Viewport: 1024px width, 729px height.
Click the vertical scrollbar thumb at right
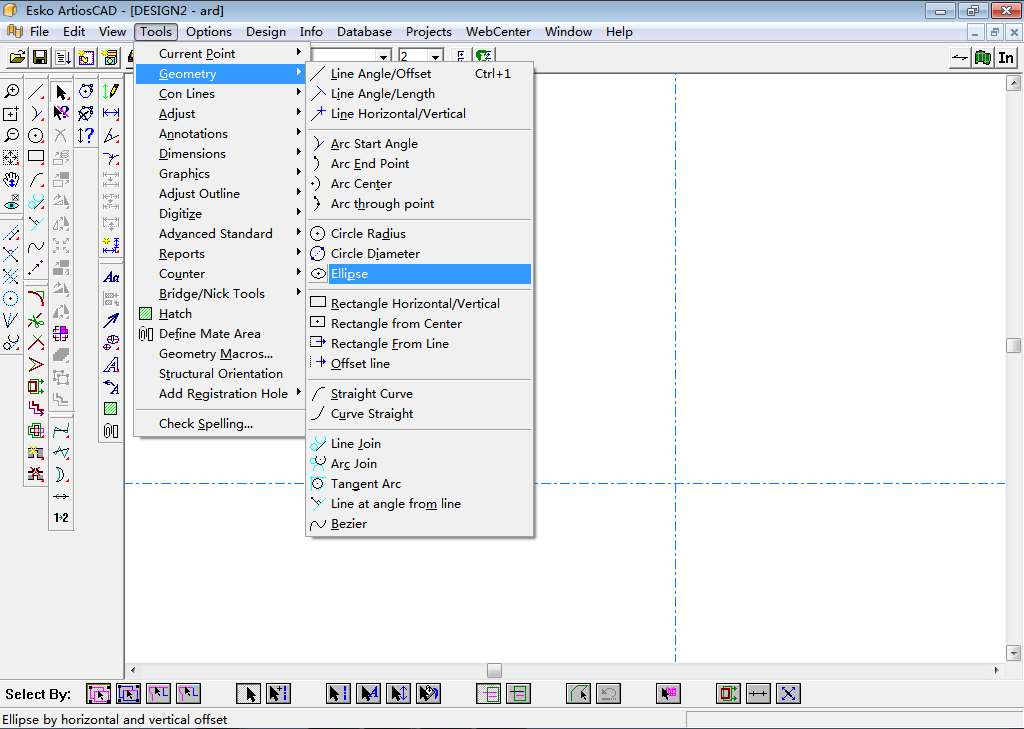1014,345
